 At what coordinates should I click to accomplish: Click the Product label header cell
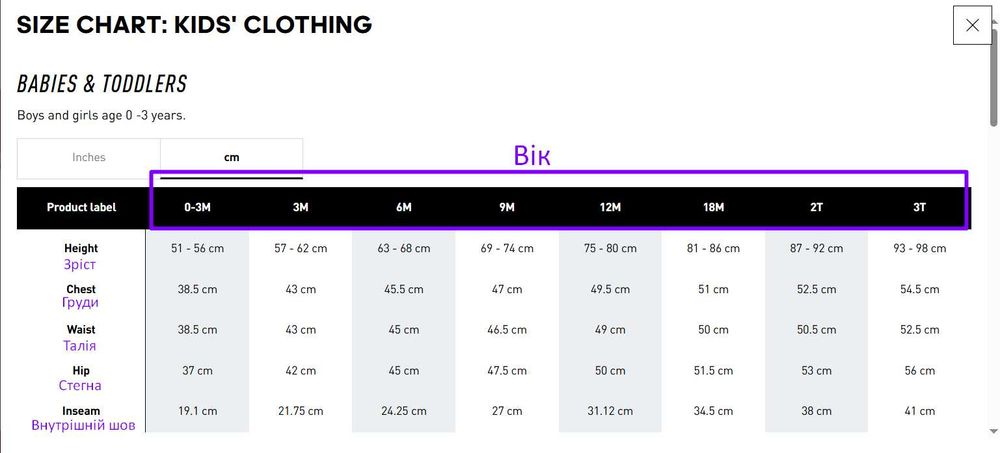[81, 208]
